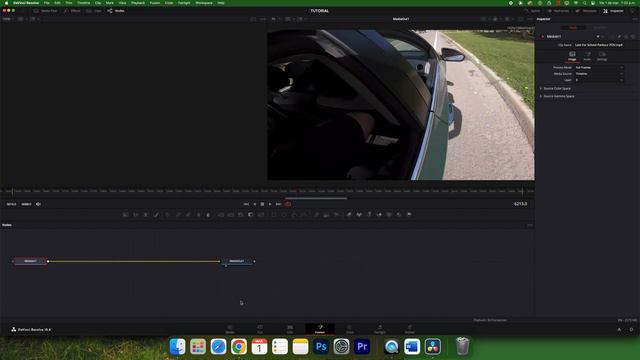The image size is (640, 360).
Task: Toggle the Clips panel
Action: click(x=94, y=11)
